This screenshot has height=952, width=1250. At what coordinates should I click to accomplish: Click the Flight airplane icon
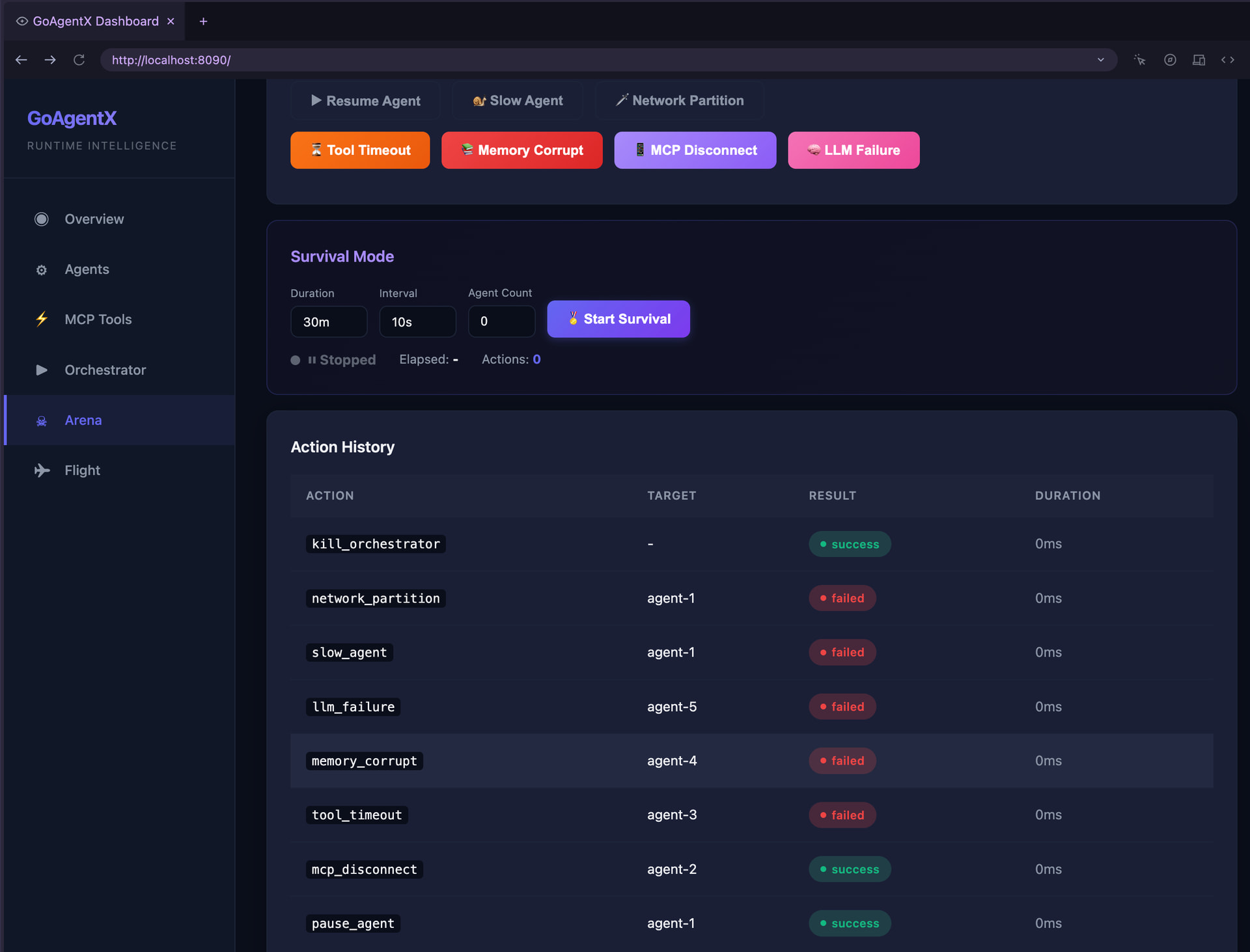pyautogui.click(x=42, y=470)
